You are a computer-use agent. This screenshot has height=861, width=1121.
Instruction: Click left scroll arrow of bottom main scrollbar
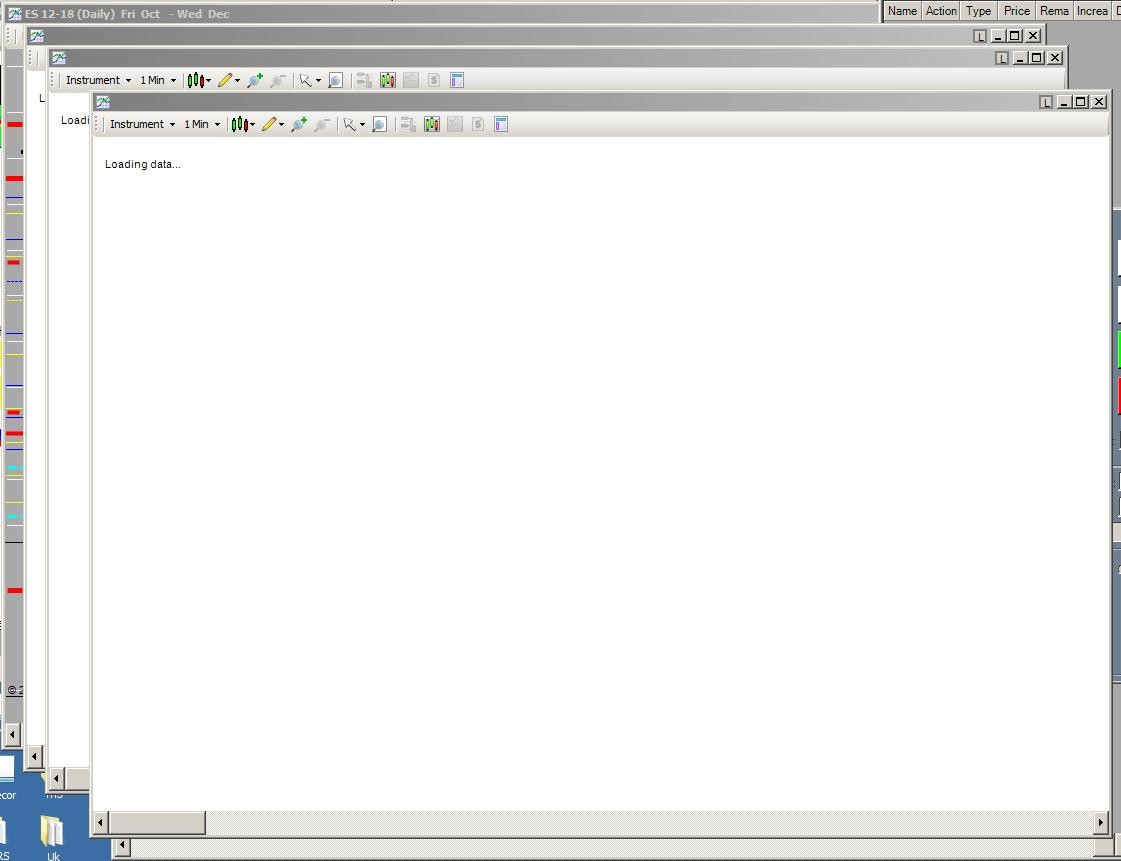point(122,847)
